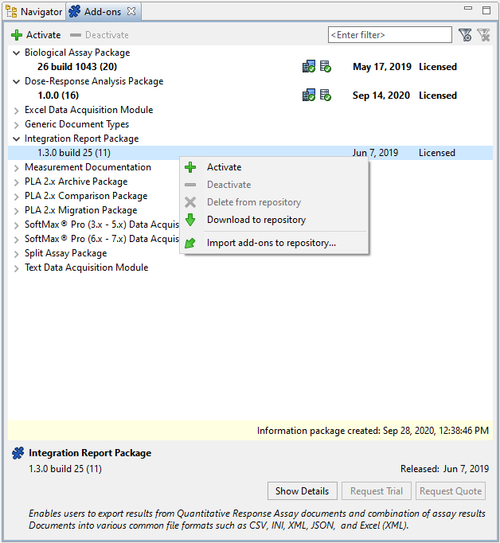Click the system status icon on Dose-Response row
This screenshot has height=543, width=500.
(x=309, y=95)
